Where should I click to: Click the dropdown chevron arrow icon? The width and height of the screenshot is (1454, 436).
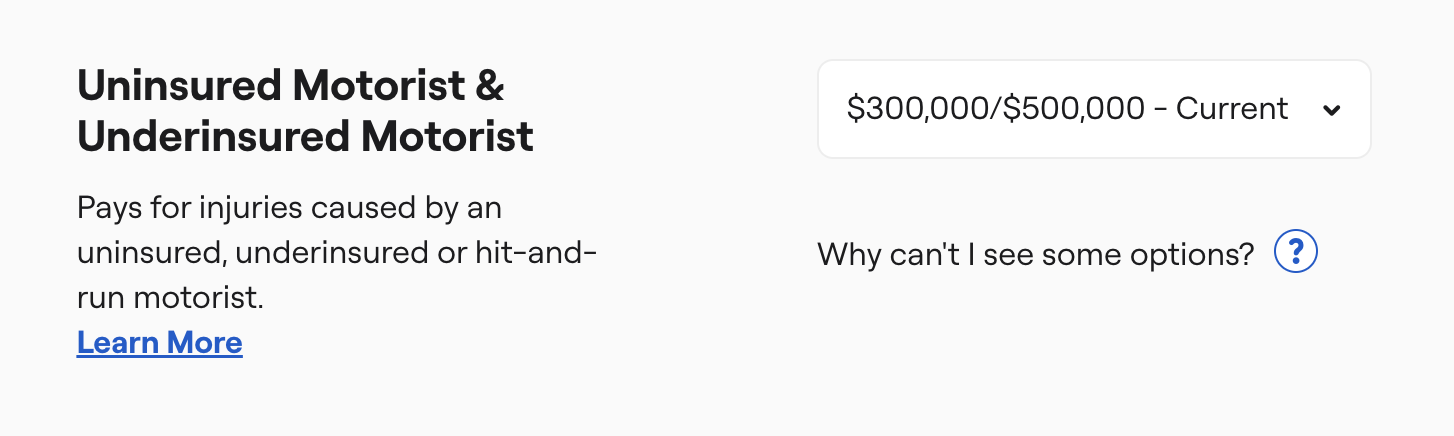click(x=1331, y=110)
